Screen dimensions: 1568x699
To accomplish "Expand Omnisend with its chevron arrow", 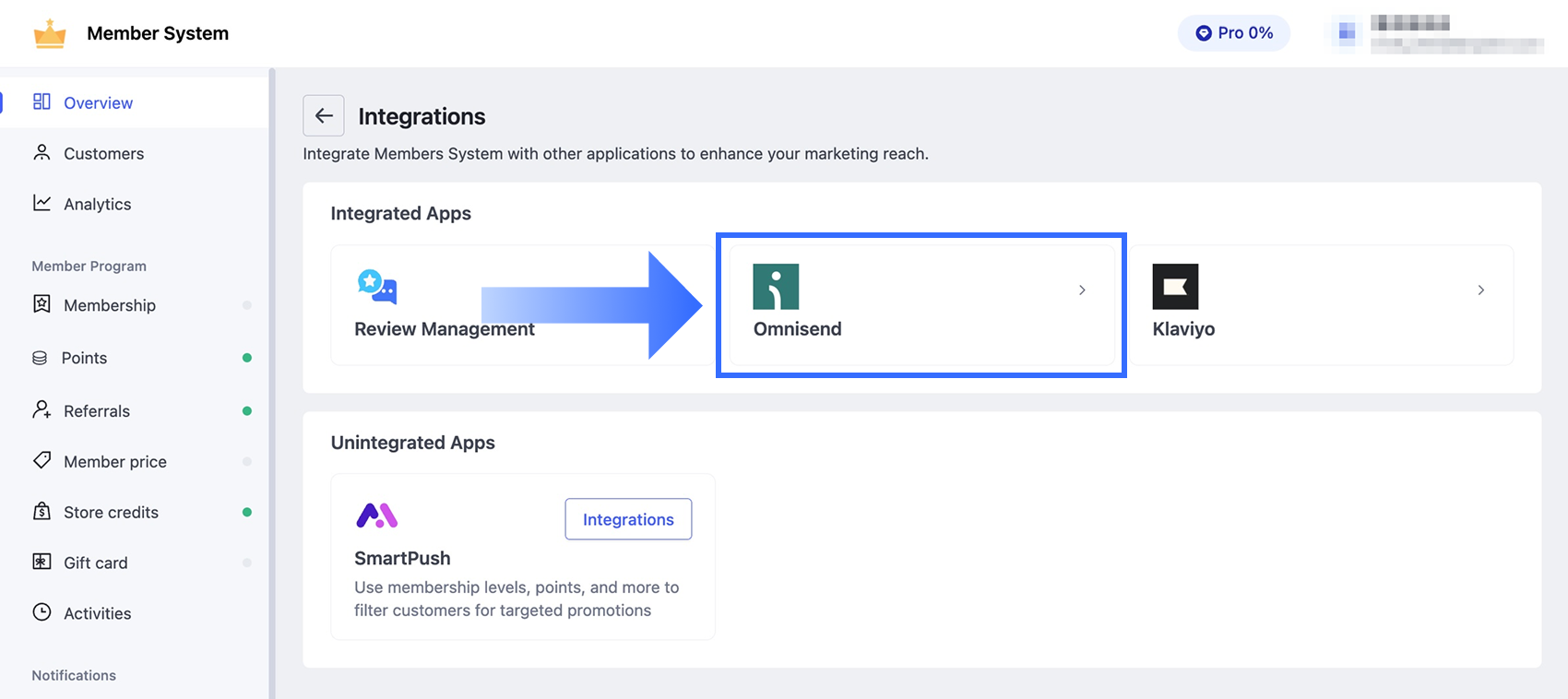I will [x=1082, y=290].
